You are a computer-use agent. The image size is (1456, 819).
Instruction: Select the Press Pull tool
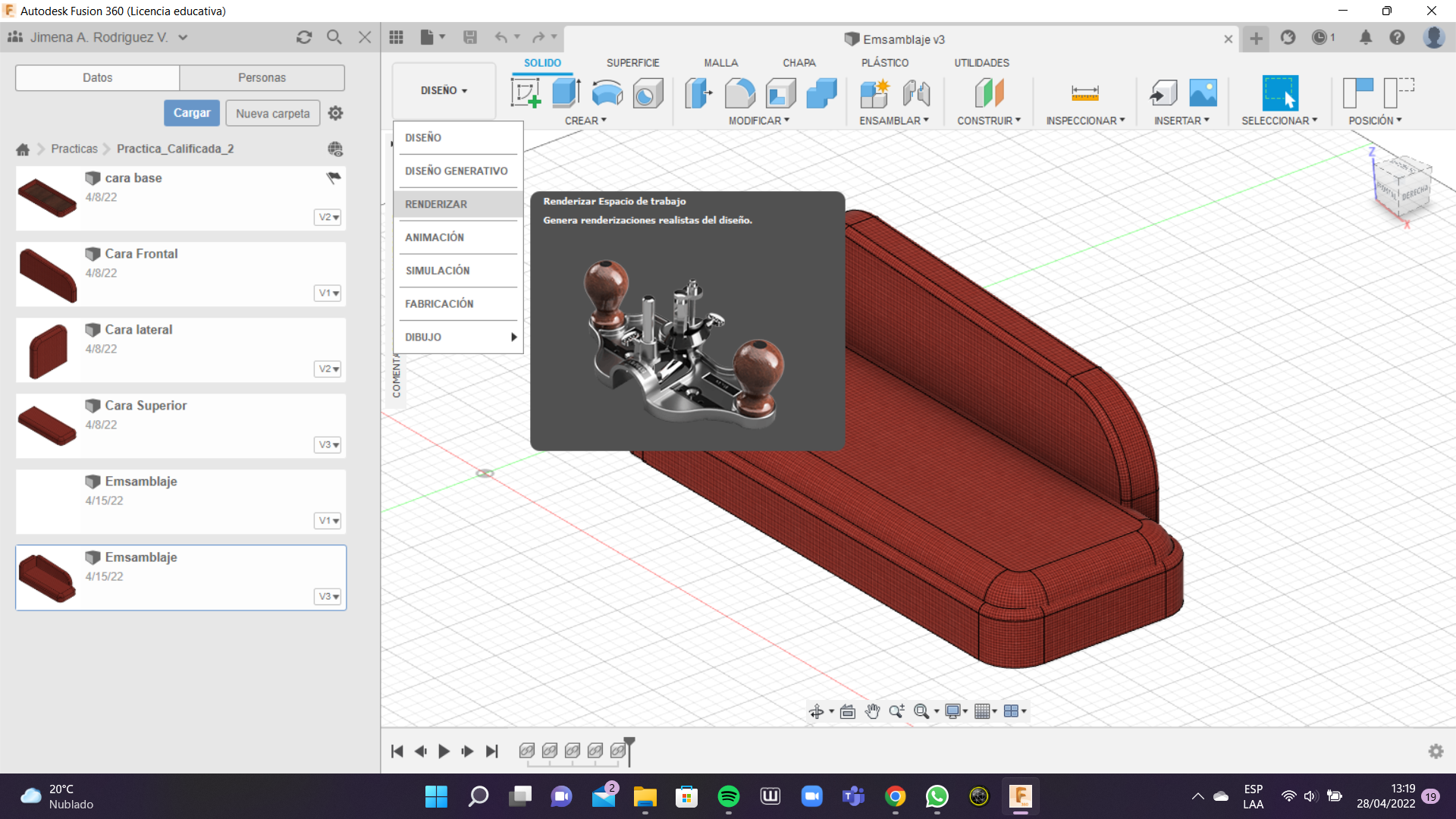pos(698,93)
